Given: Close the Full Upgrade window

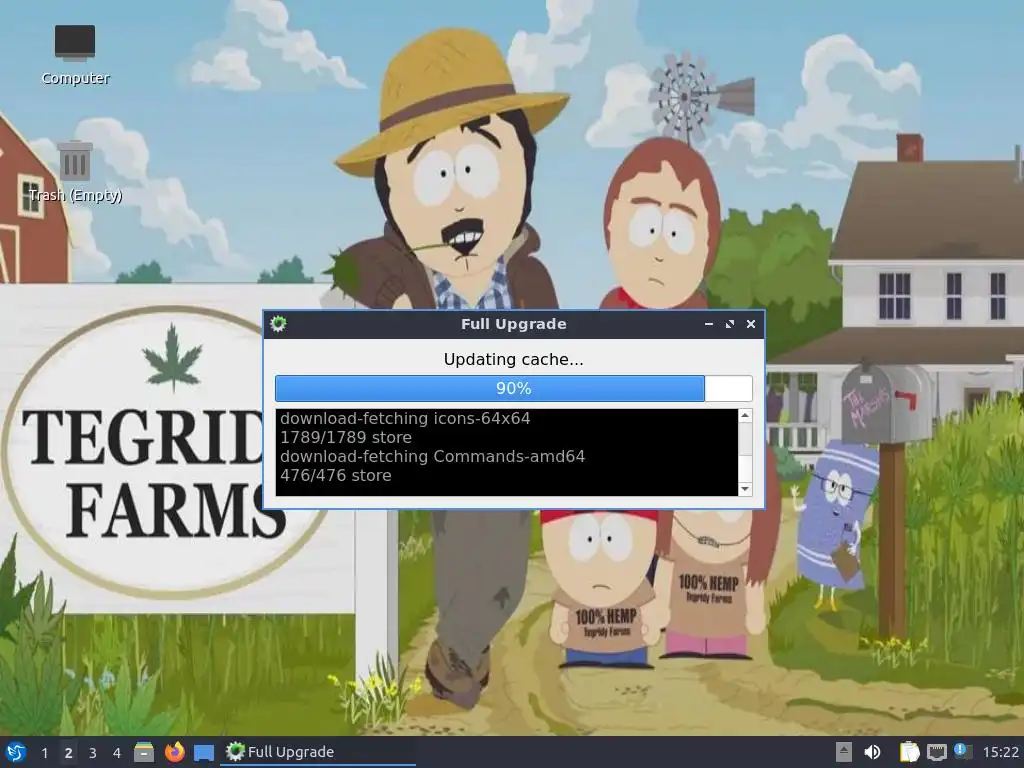Looking at the screenshot, I should tap(751, 324).
